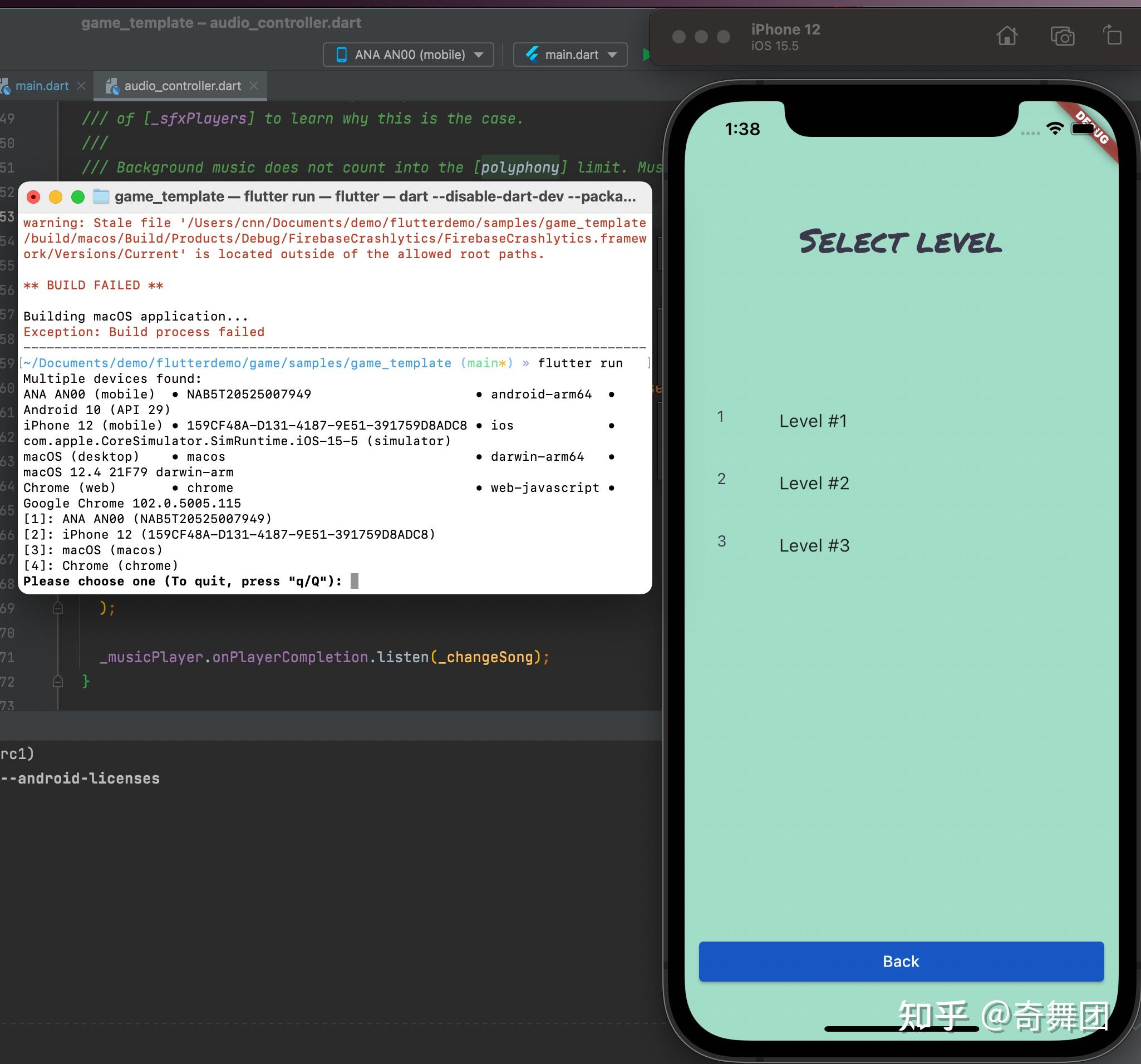Open the ANA AN00 (mobile) device dropdown
This screenshot has width=1141, height=1064.
(408, 55)
